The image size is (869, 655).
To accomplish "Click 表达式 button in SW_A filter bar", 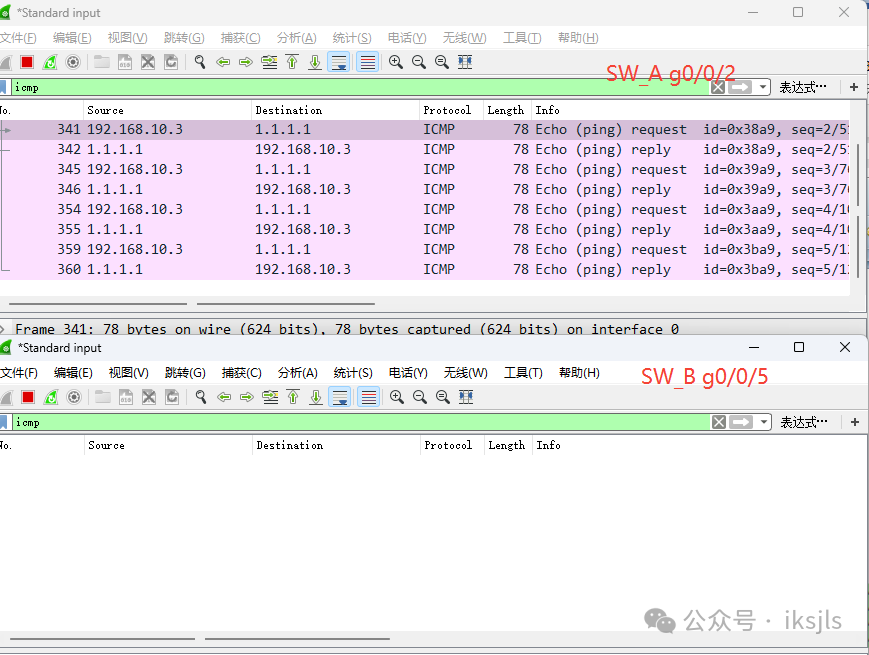I will tap(803, 87).
